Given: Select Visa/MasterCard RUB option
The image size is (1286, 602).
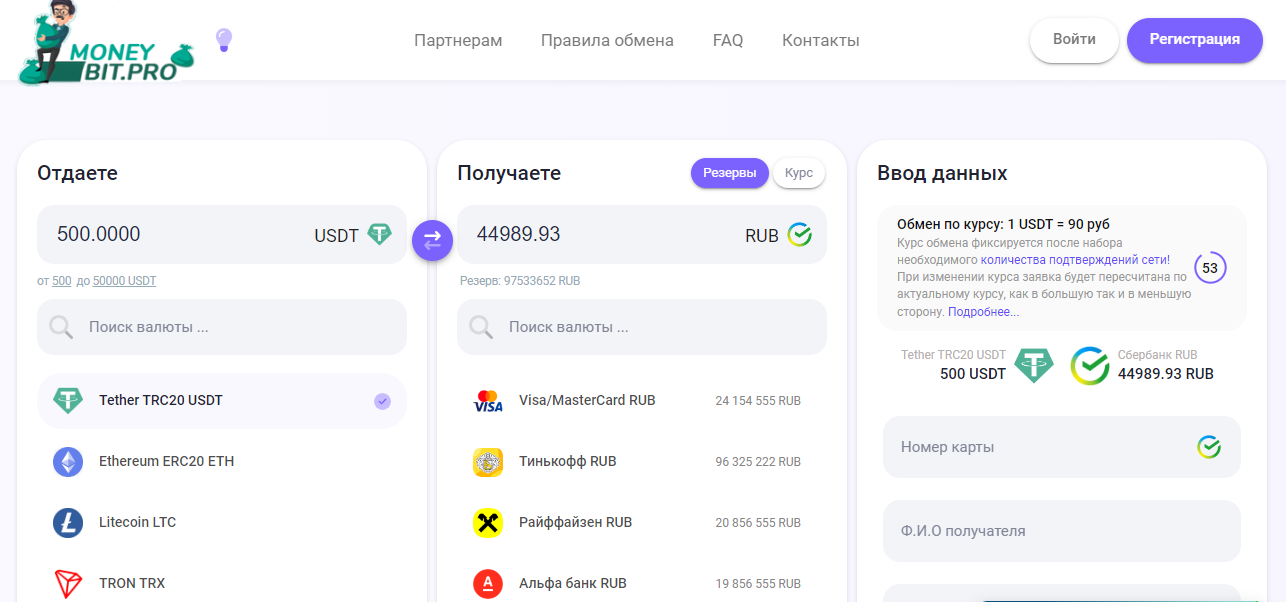Looking at the screenshot, I should coord(642,401).
